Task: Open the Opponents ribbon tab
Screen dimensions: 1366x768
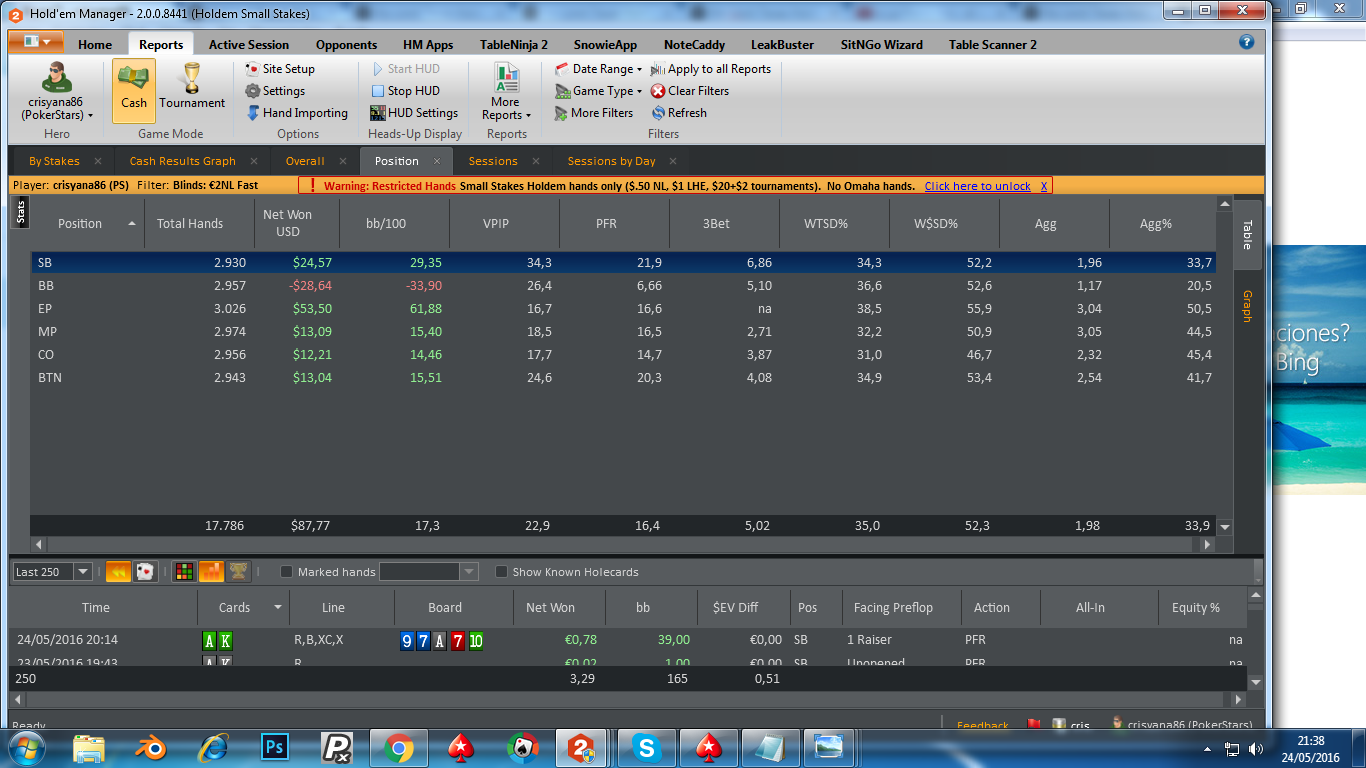Action: [x=346, y=44]
